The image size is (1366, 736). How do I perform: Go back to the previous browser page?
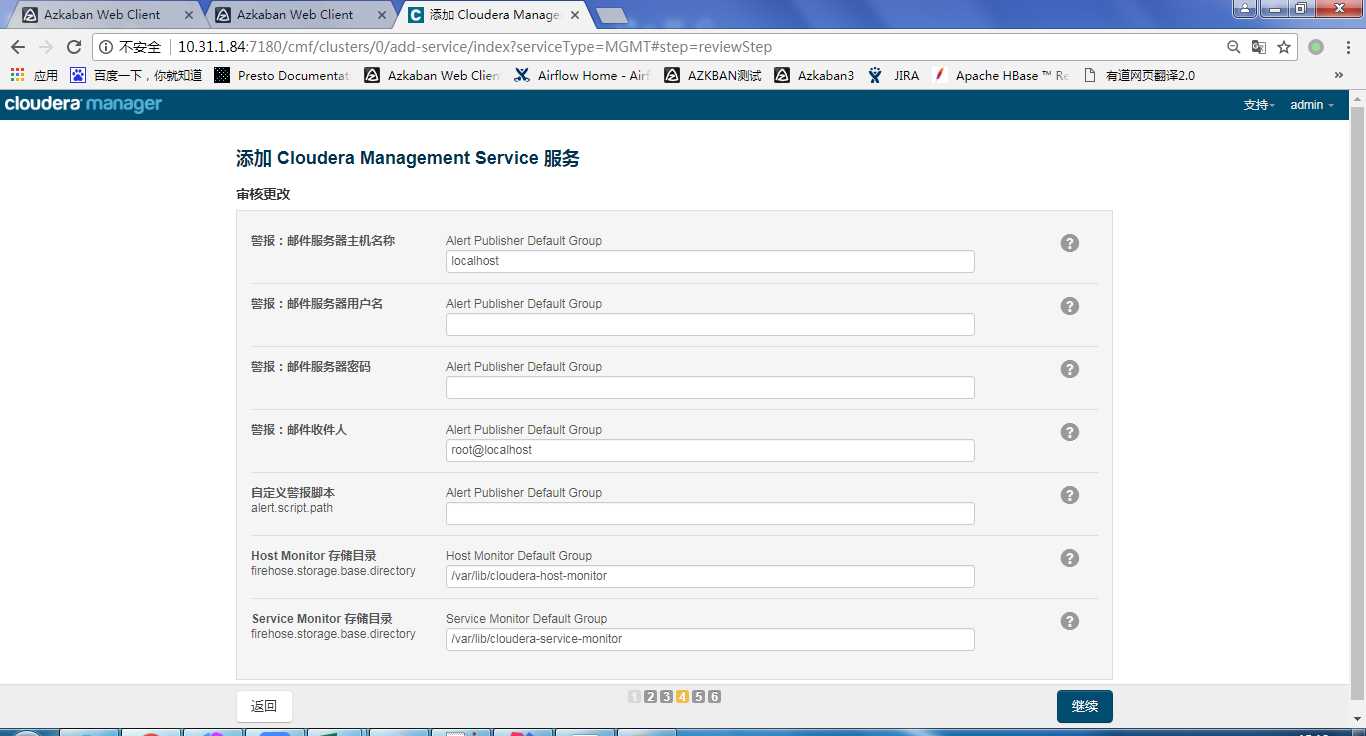(x=18, y=47)
